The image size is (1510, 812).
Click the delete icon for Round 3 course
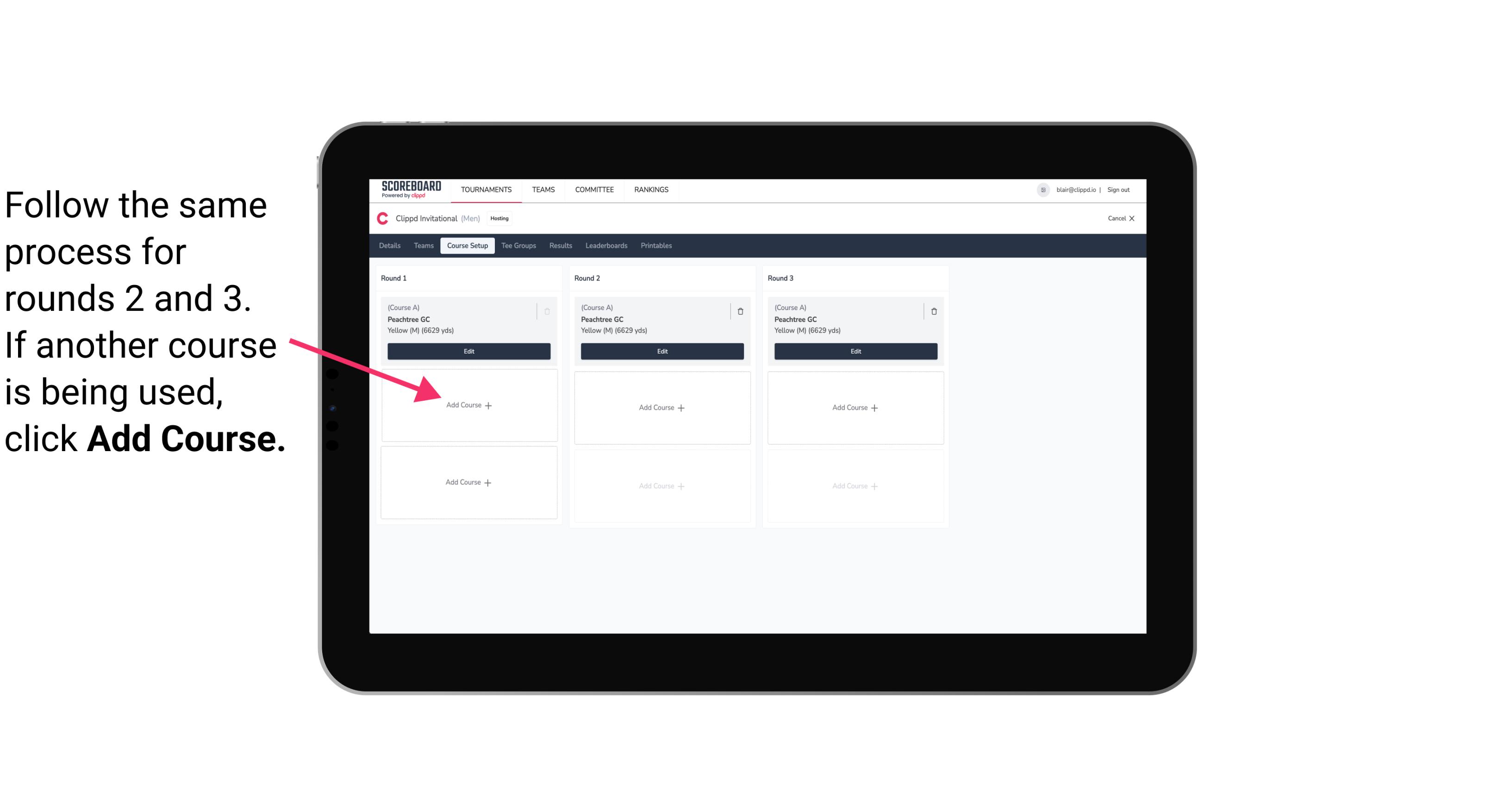tap(930, 311)
